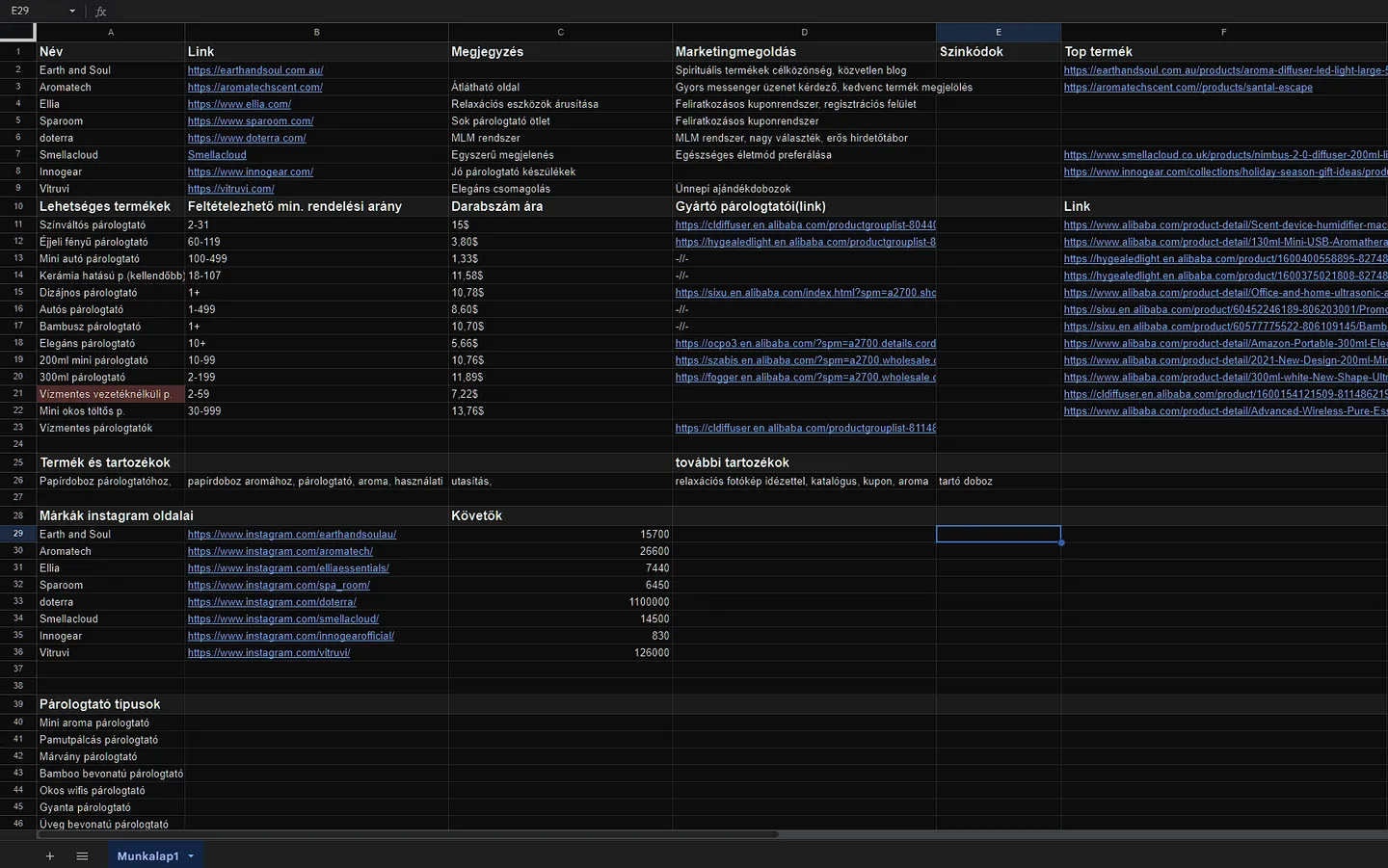1388x868 pixels.
Task: Follow the instagram.com/elliaessentials link
Action: coord(288,568)
